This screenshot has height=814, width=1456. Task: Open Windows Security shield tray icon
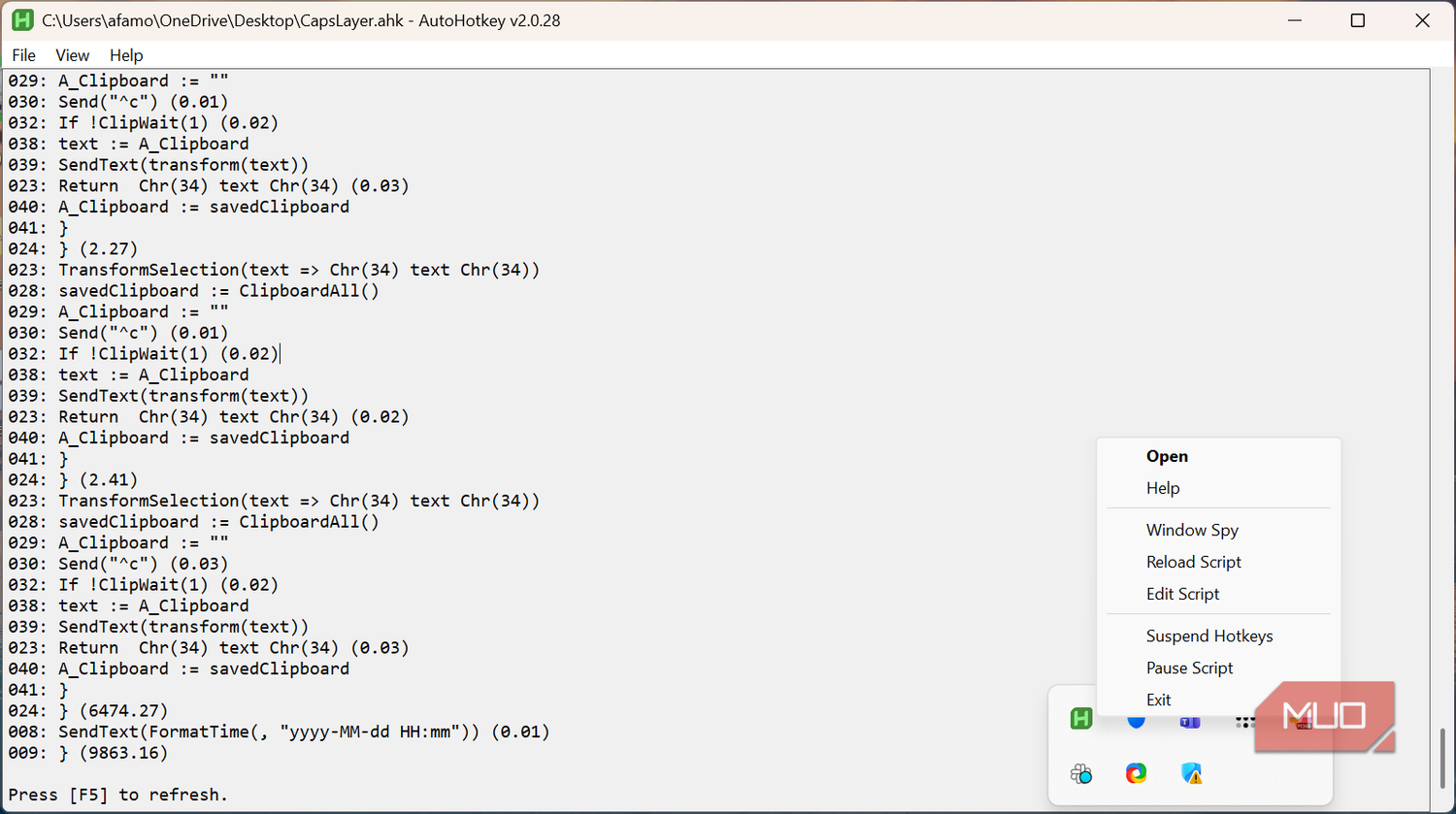(x=1192, y=773)
